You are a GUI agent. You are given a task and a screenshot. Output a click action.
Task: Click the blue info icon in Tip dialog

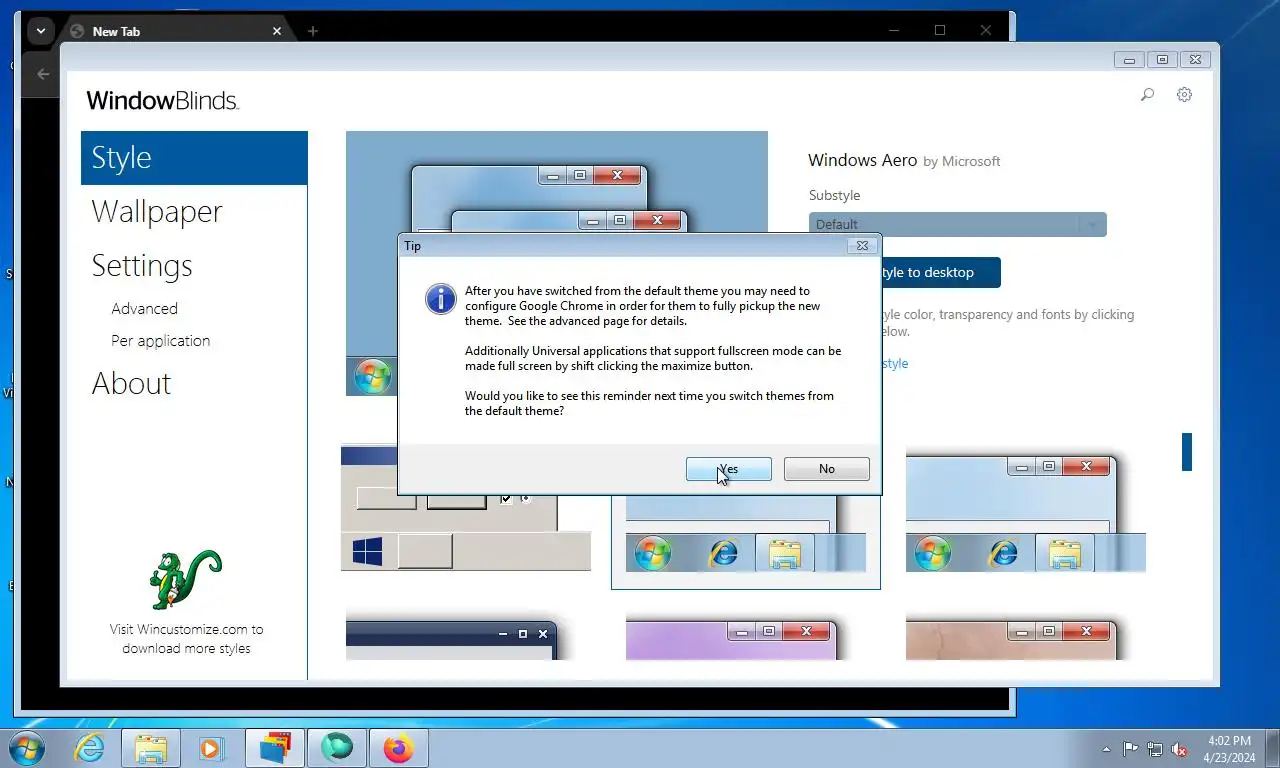[x=441, y=299]
